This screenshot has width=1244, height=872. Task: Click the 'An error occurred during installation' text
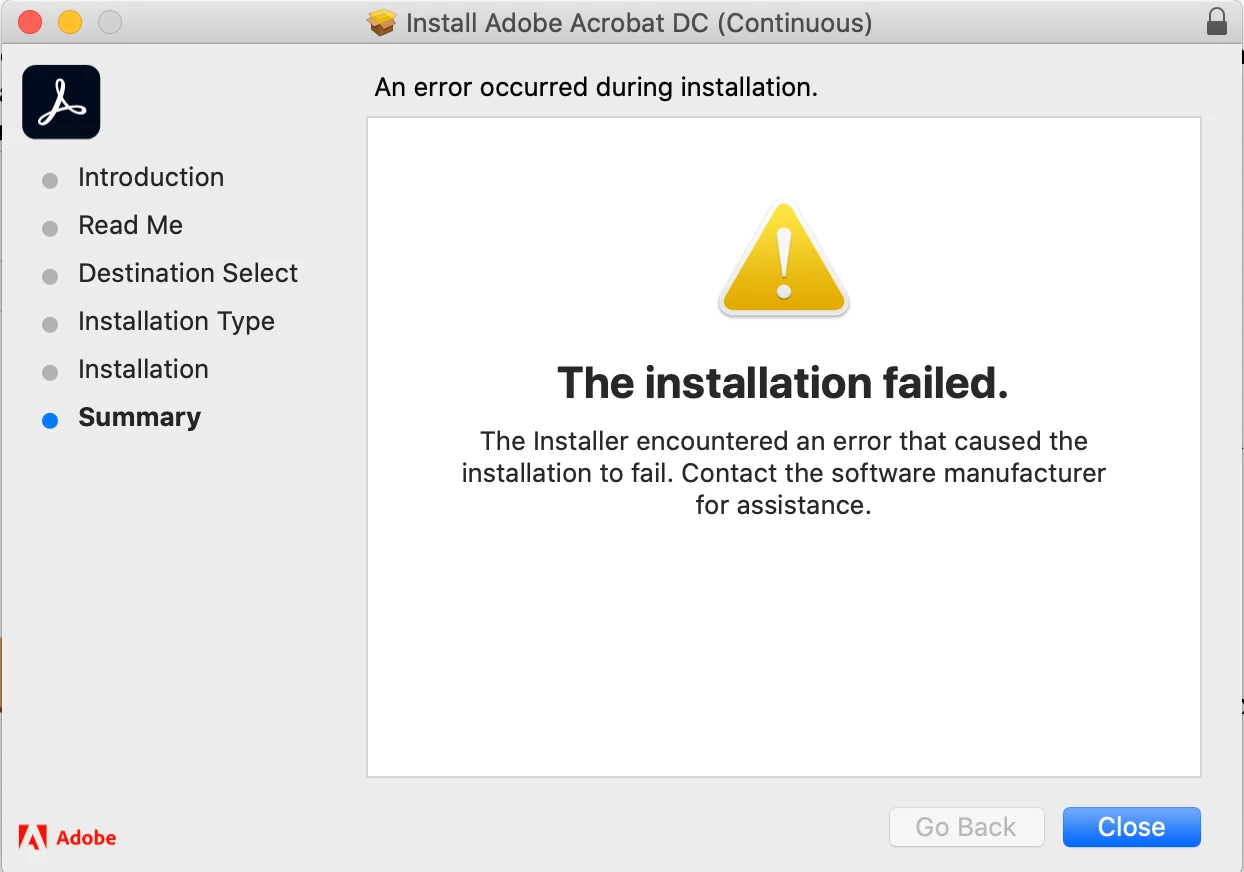[596, 87]
